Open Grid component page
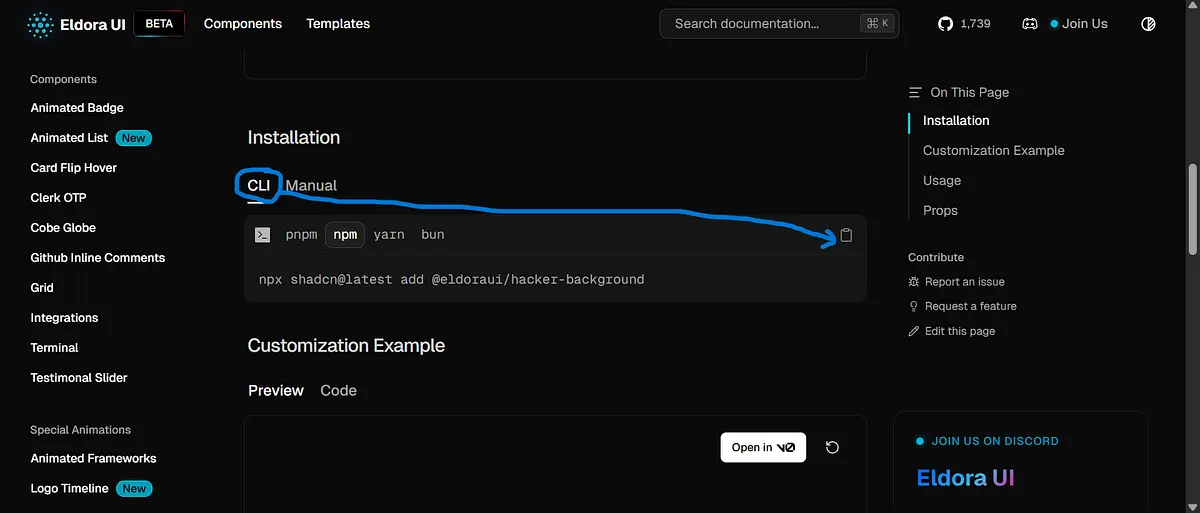1200x513 pixels. [x=42, y=288]
